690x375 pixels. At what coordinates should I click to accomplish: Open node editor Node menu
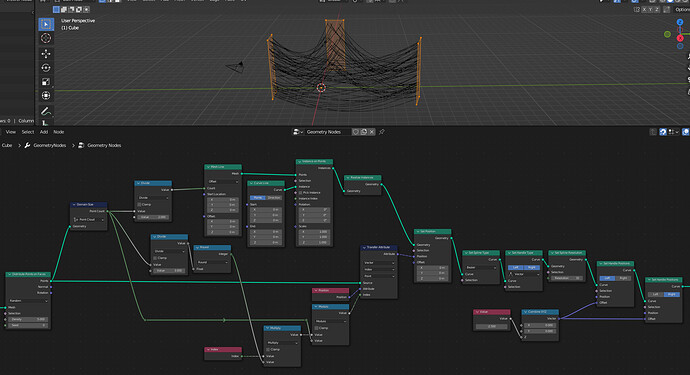[x=59, y=132]
